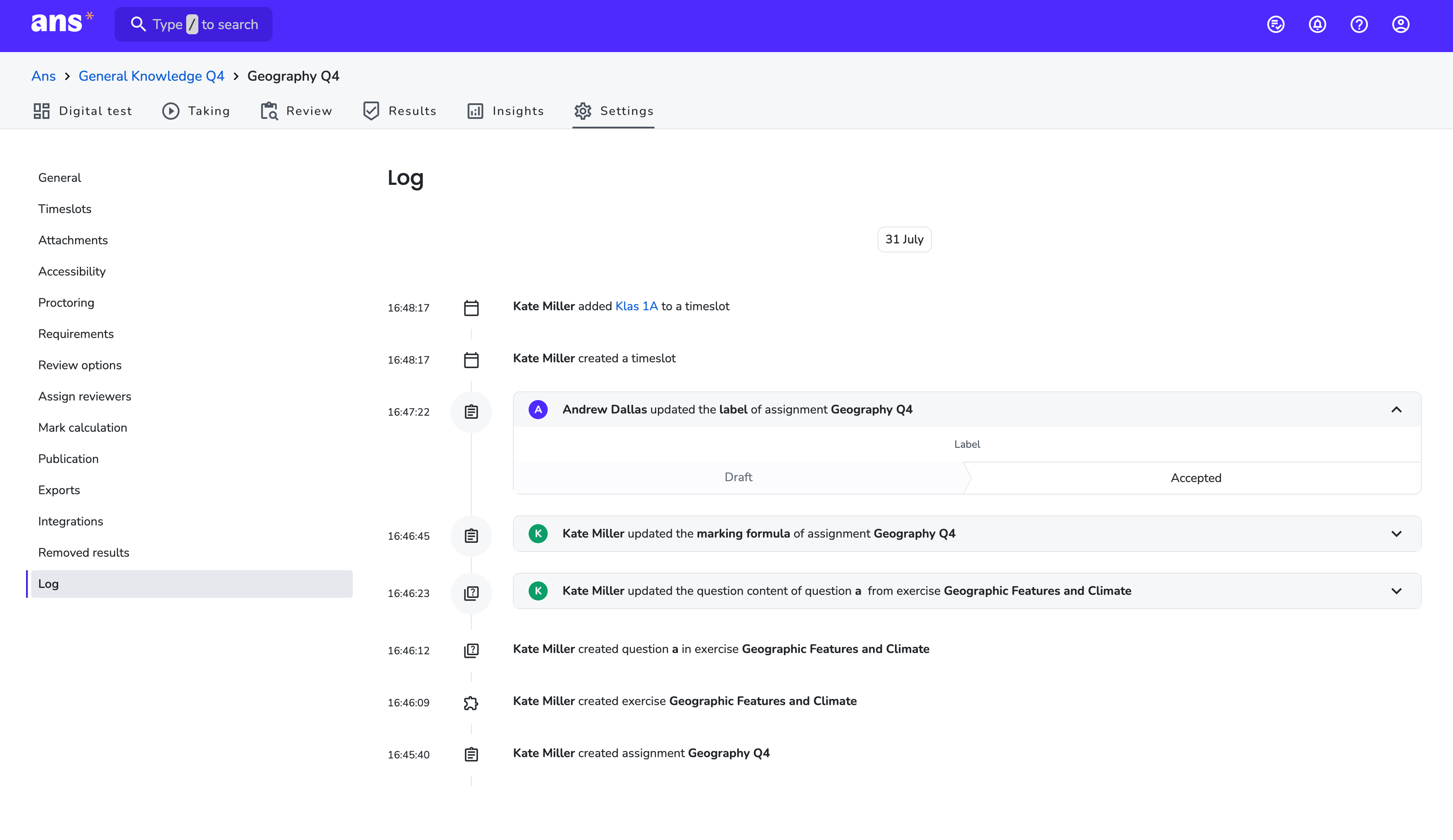Switch to the Review tab
1453x840 pixels.
[296, 111]
